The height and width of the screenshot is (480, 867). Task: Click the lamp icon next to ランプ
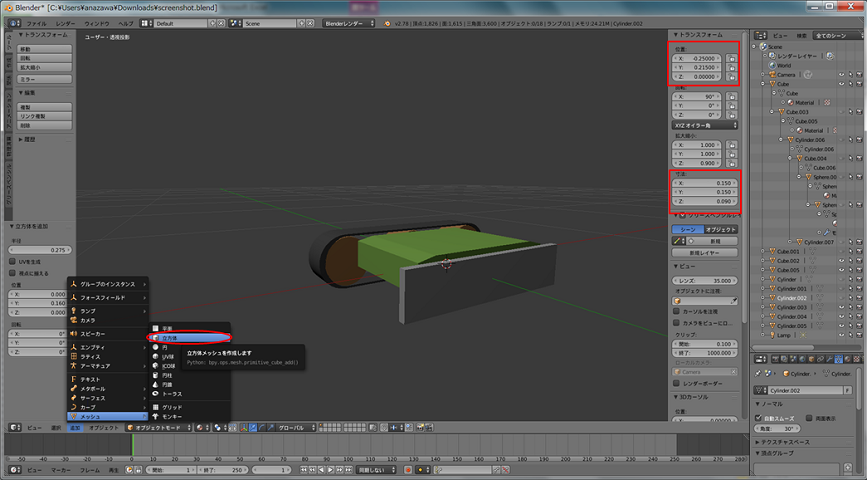coord(73,310)
